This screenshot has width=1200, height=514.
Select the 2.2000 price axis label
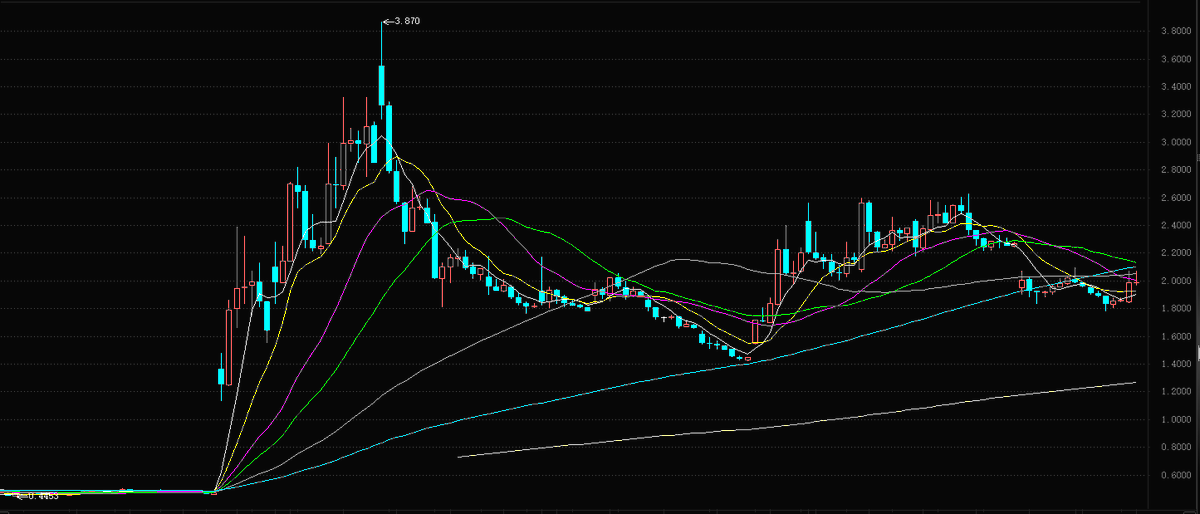click(1175, 253)
